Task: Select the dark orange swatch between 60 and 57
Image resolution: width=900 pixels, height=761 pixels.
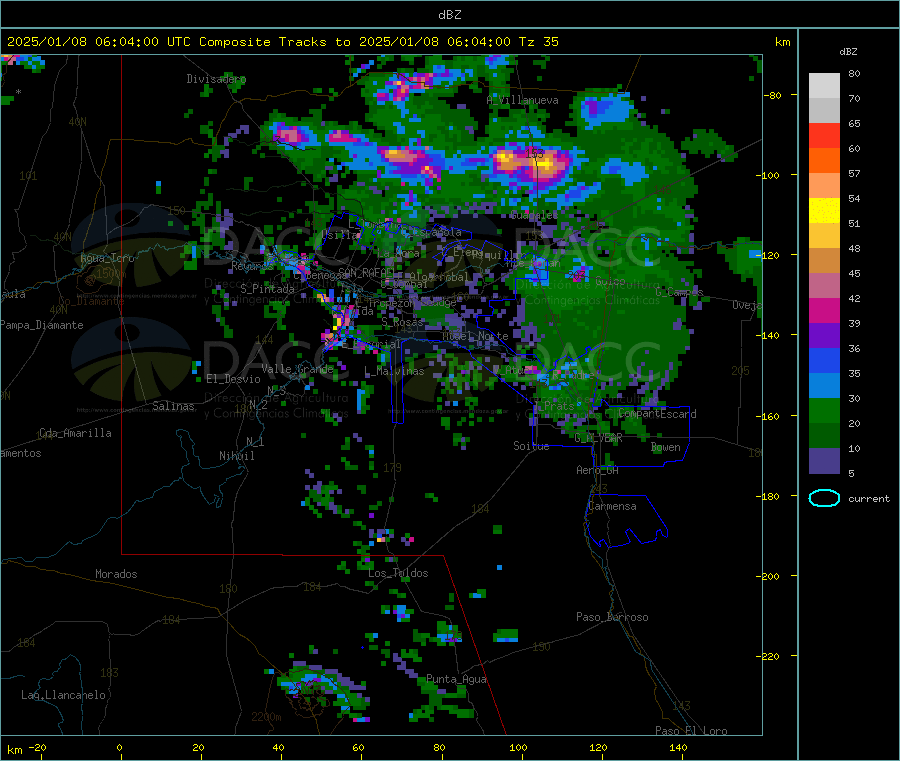Action: tap(824, 161)
